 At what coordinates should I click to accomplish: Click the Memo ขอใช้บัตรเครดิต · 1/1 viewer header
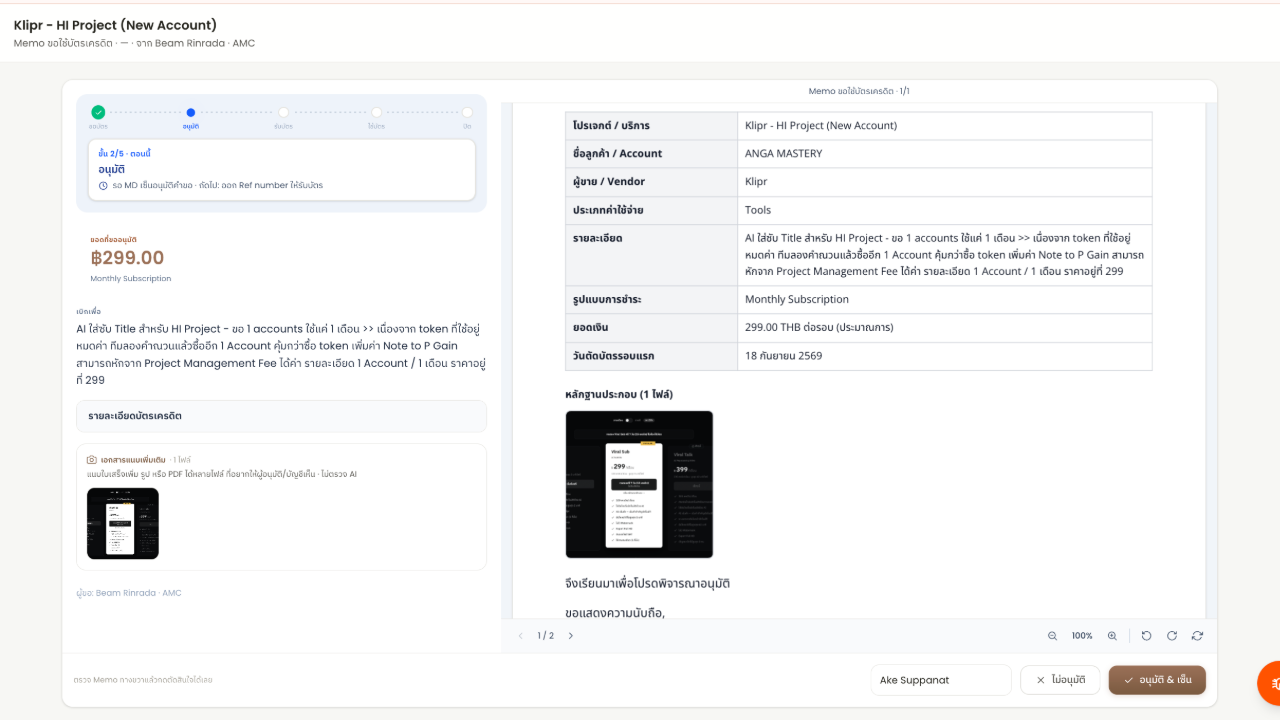click(859, 91)
